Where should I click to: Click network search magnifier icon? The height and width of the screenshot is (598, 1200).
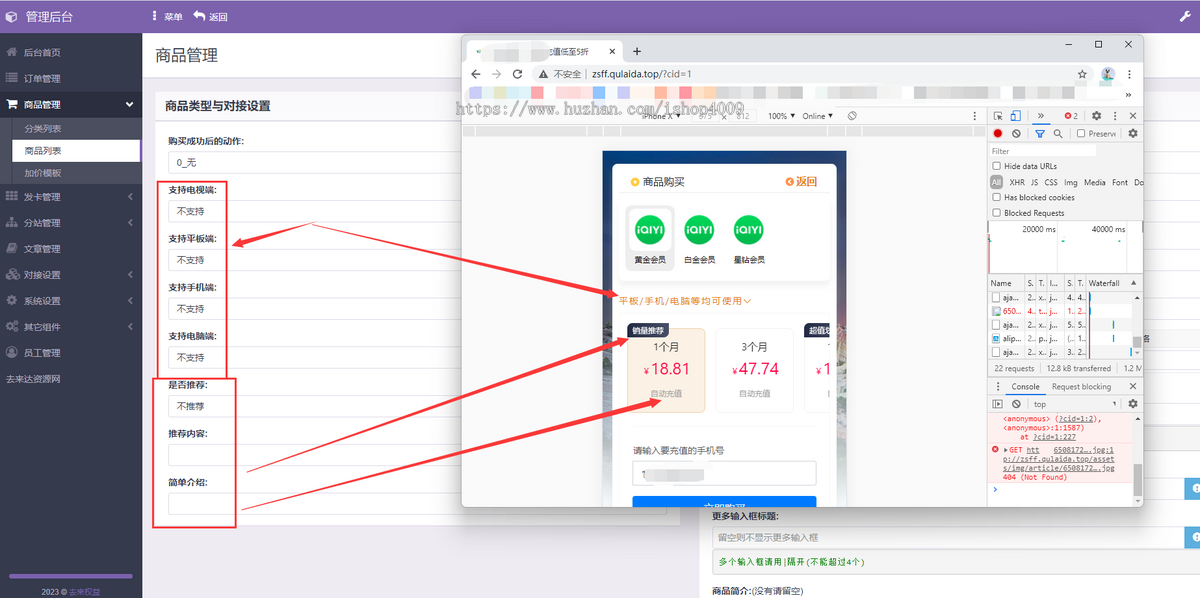point(1057,133)
